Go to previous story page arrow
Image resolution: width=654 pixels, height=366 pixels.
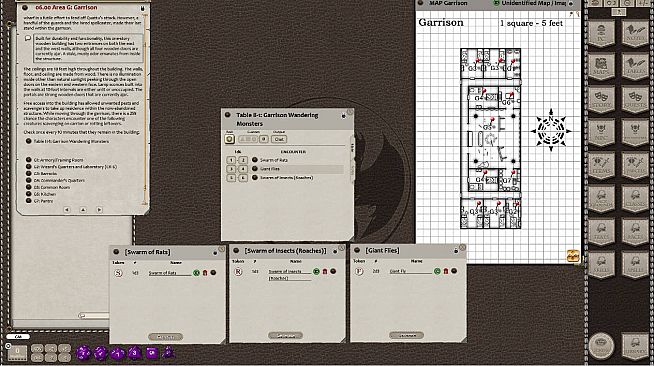67,210
